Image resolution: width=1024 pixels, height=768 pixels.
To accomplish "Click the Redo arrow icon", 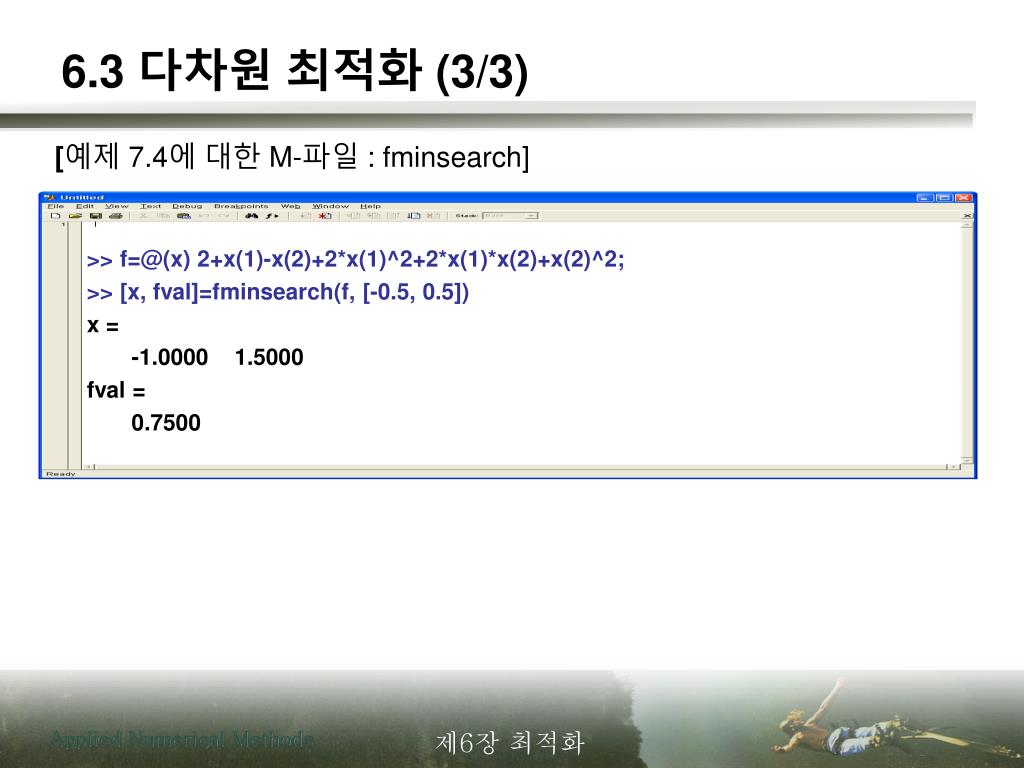I will point(224,216).
